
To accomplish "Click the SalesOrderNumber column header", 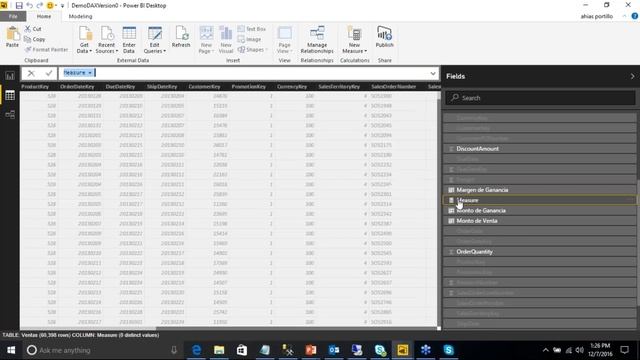I will click(394, 87).
